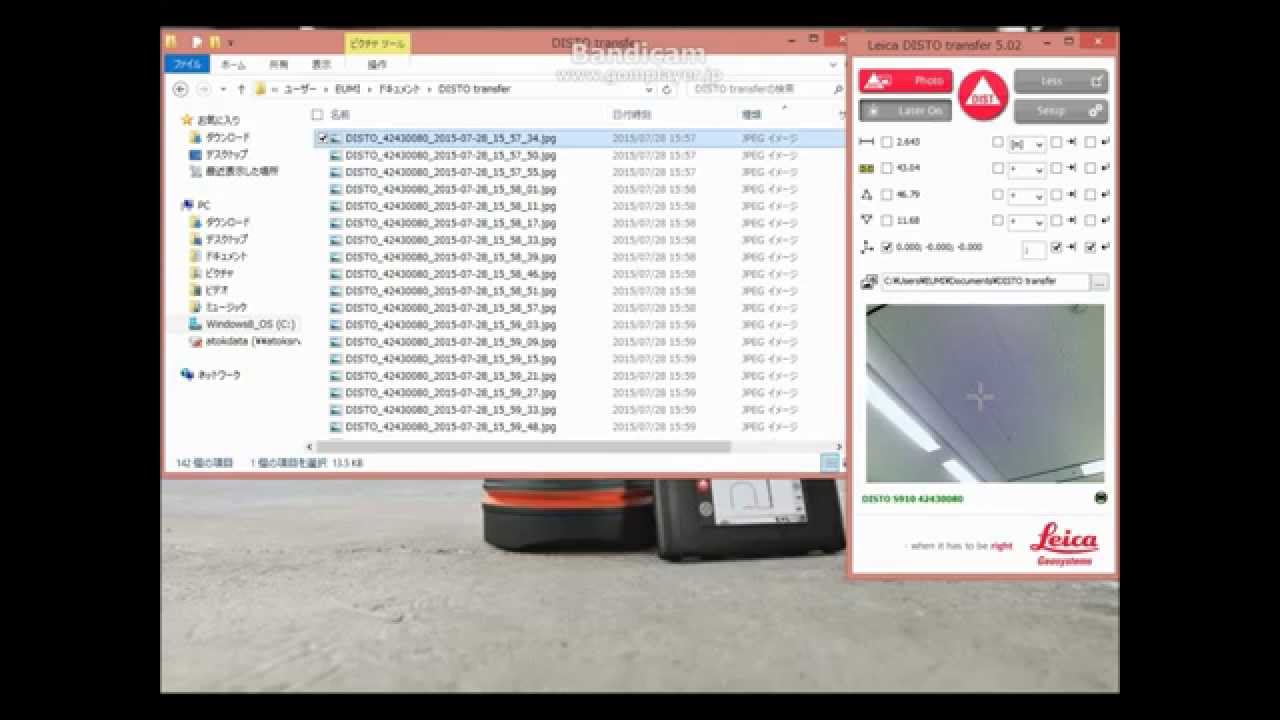Image resolution: width=1280 pixels, height=720 pixels.
Task: Open the separator dropdown in the 43.04 row
Action: 1026,170
